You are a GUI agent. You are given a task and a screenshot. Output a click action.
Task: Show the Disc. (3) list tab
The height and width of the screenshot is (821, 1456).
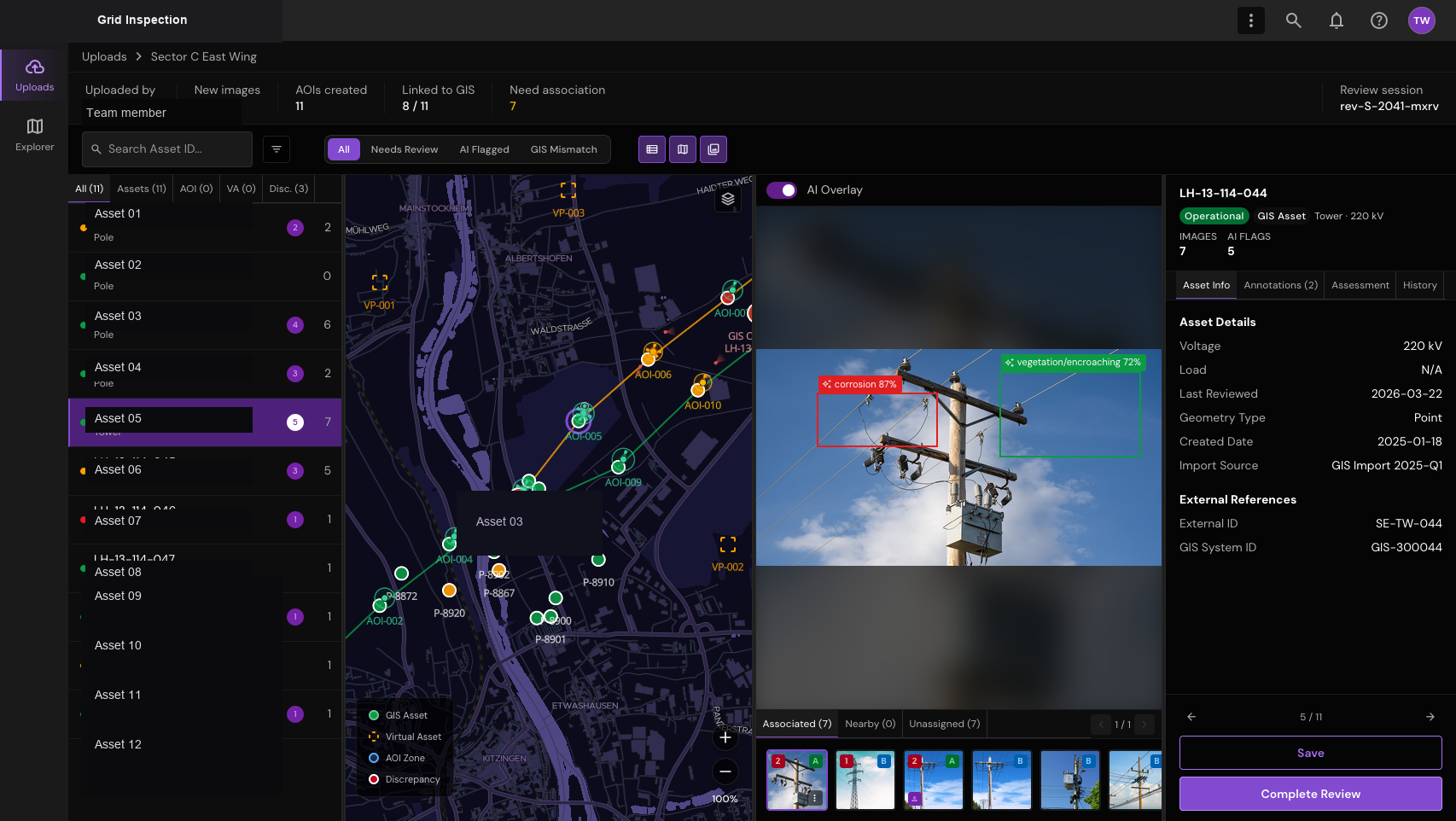(x=288, y=189)
